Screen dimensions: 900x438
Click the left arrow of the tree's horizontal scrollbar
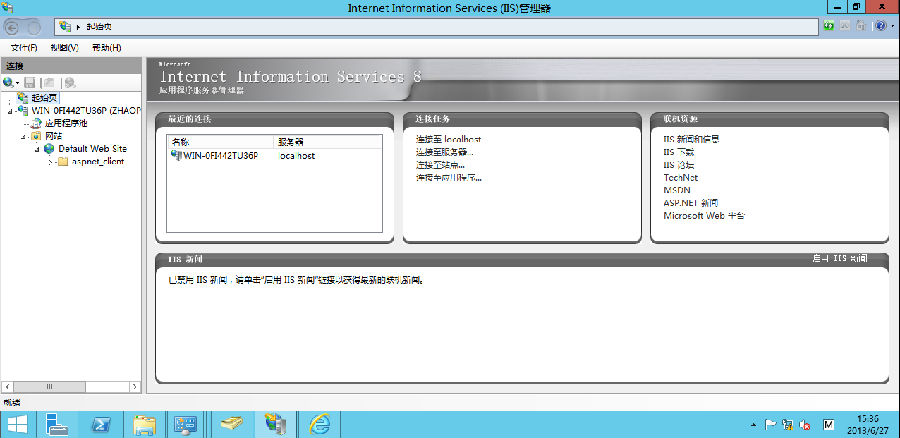6,386
